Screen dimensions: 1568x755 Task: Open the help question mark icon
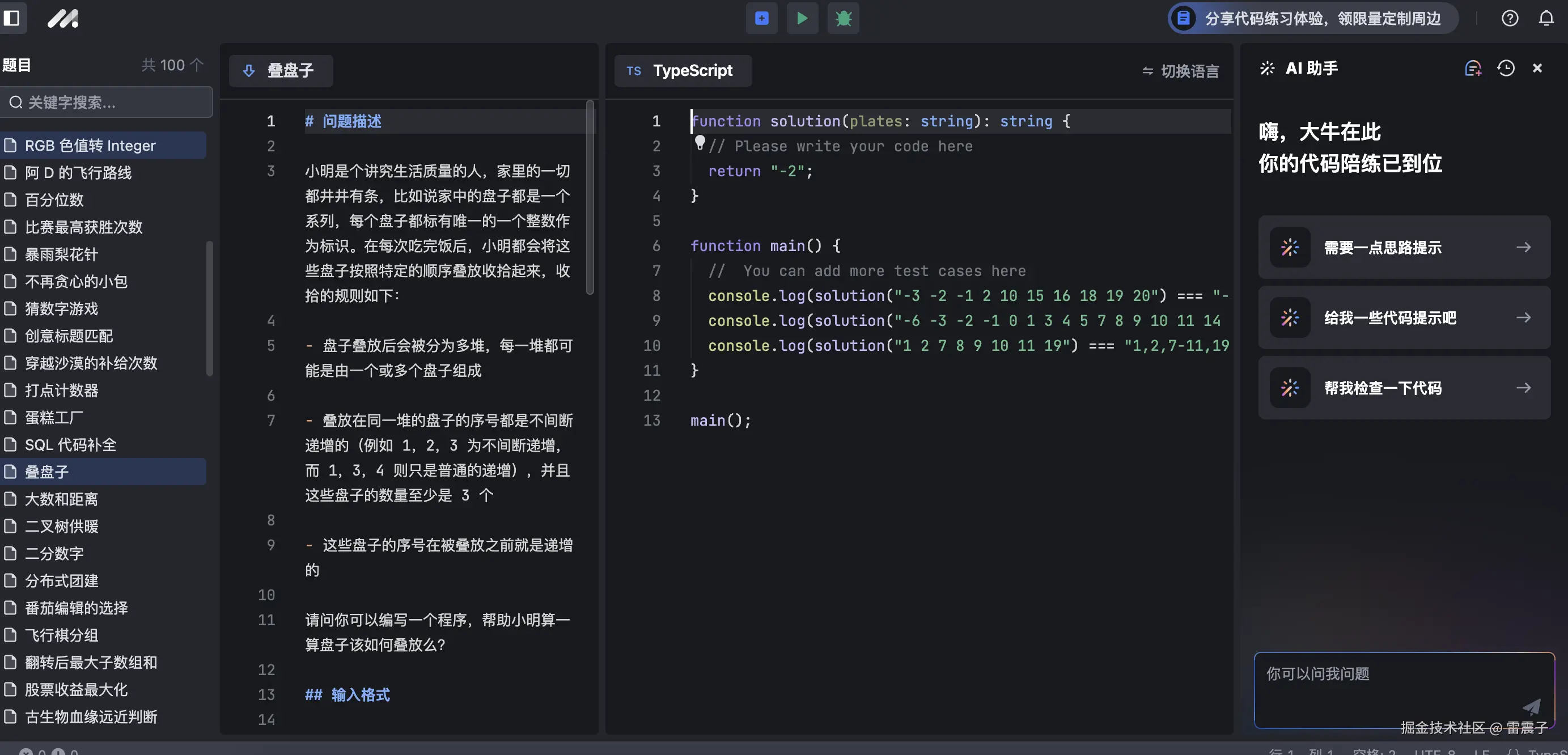pos(1510,18)
